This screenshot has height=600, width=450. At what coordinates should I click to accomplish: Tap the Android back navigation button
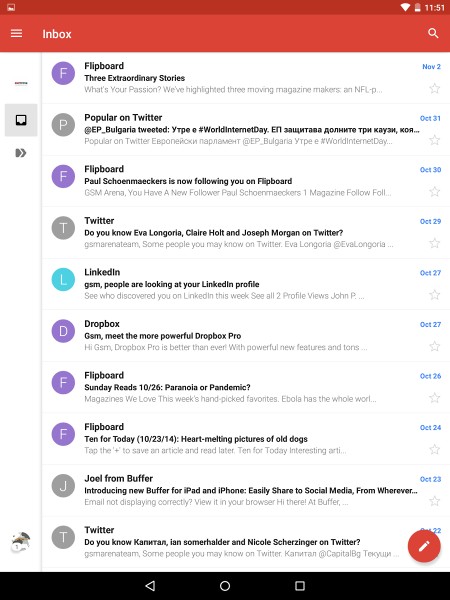[150, 585]
